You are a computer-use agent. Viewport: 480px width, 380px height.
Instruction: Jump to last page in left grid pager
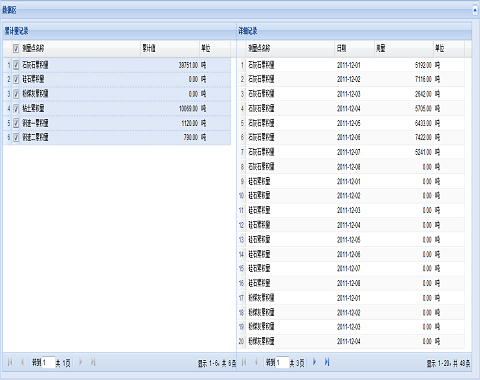(x=93, y=362)
